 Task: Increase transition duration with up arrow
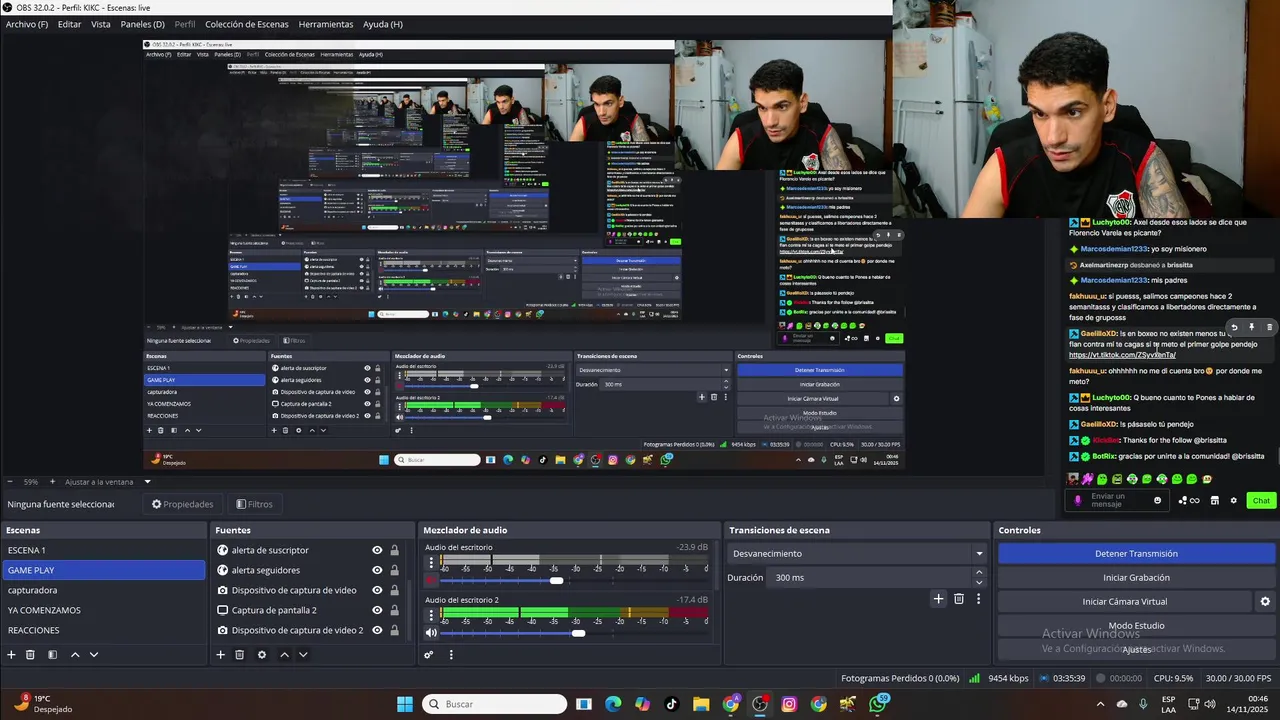(979, 573)
